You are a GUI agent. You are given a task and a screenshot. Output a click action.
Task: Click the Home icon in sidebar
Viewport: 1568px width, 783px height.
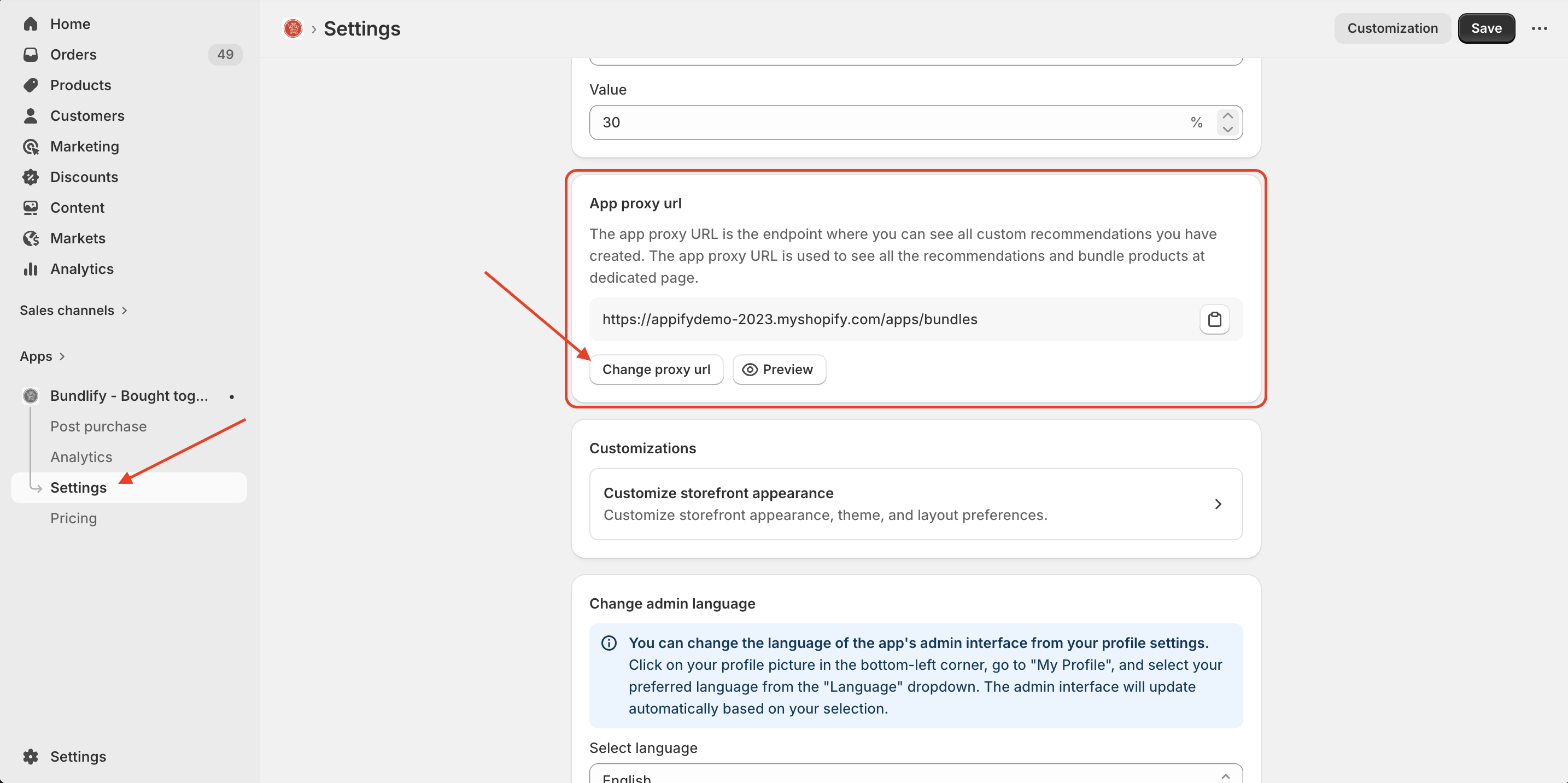(x=31, y=24)
